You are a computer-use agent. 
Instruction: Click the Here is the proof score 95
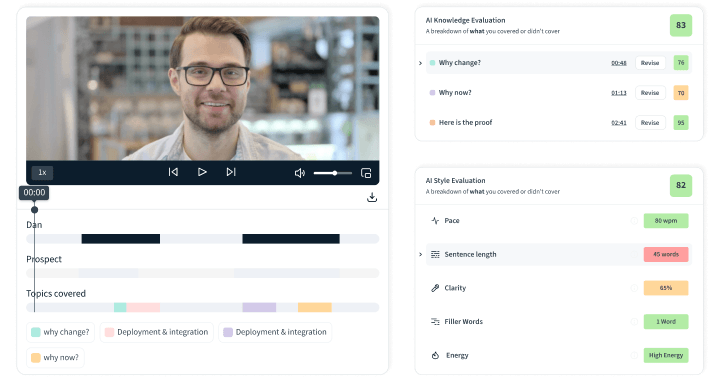pos(681,123)
